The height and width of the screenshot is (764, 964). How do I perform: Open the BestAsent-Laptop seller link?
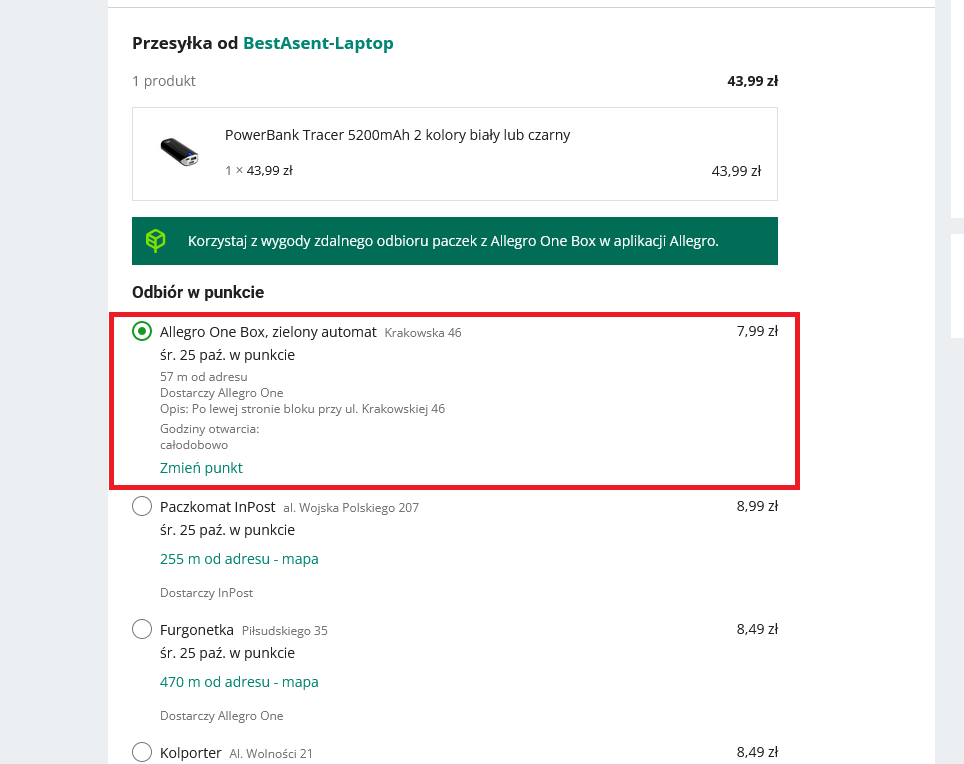(318, 43)
